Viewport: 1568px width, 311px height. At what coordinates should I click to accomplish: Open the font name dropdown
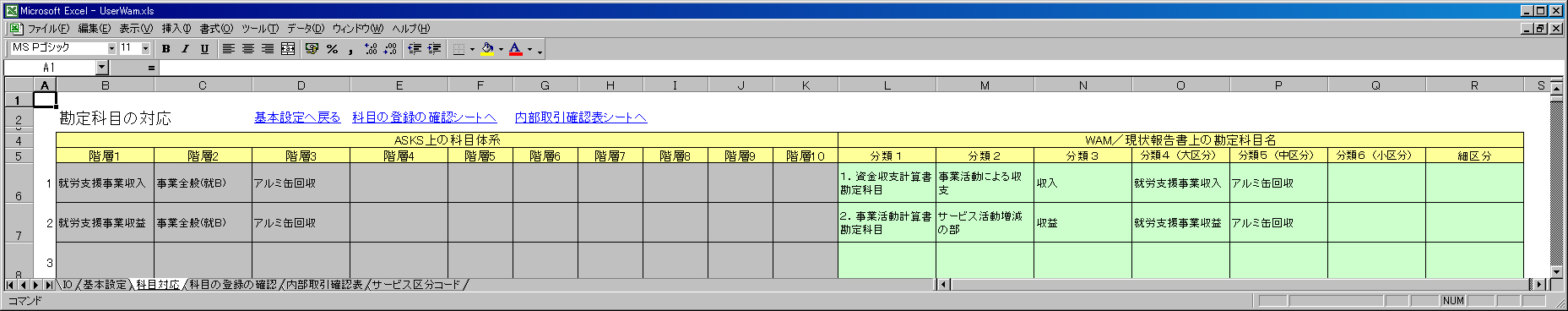pos(111,49)
